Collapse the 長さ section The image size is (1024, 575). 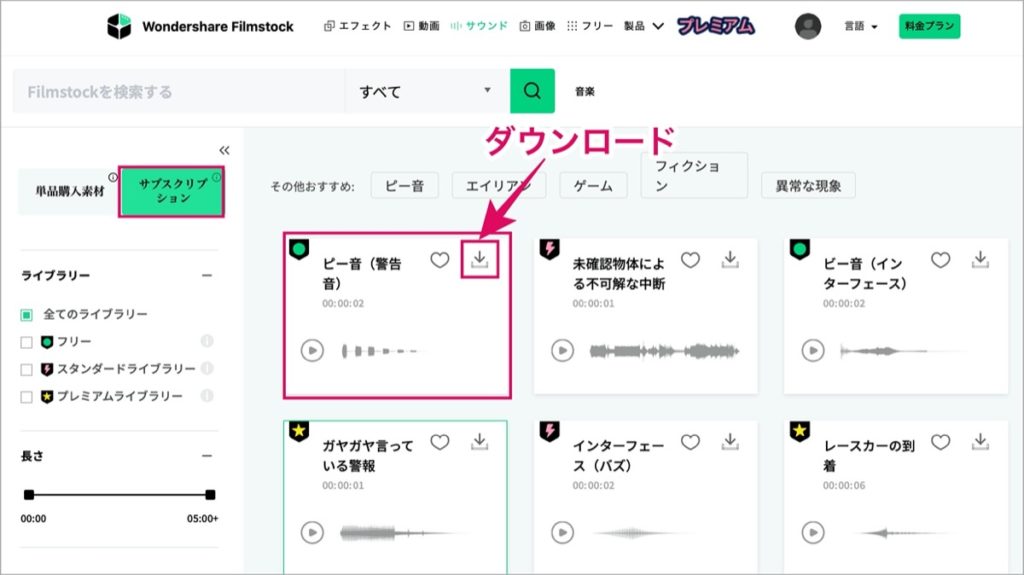(206, 456)
